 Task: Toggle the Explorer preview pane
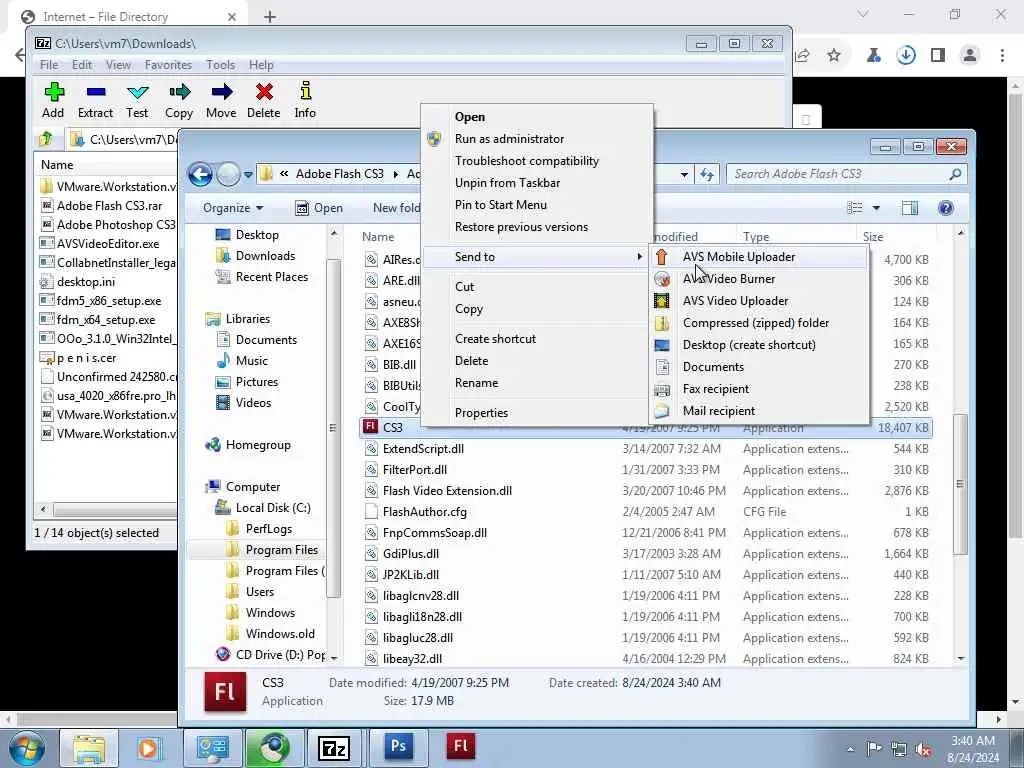(x=910, y=208)
